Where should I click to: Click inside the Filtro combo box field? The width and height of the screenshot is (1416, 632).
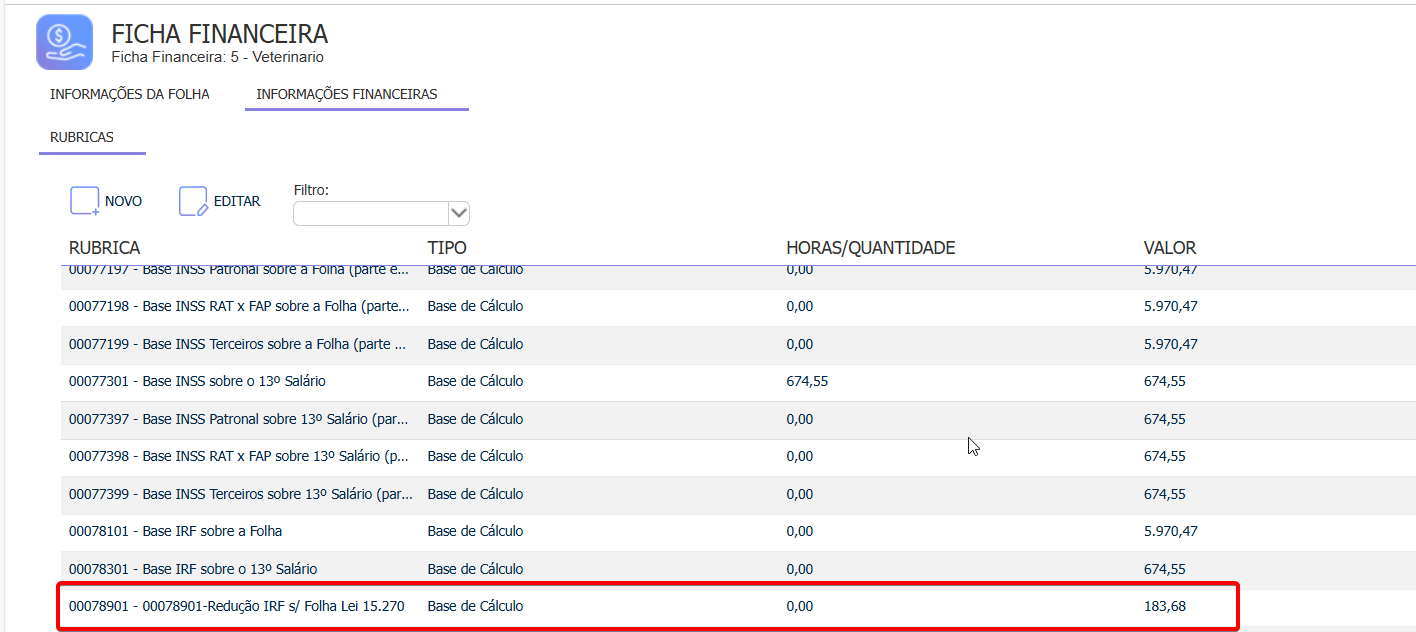coord(370,213)
